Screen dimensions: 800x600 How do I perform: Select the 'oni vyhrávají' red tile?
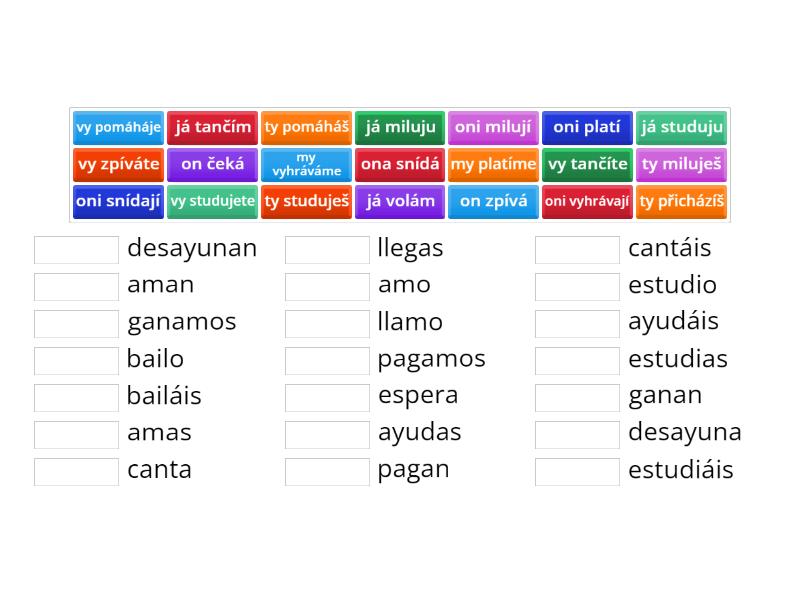(x=587, y=201)
